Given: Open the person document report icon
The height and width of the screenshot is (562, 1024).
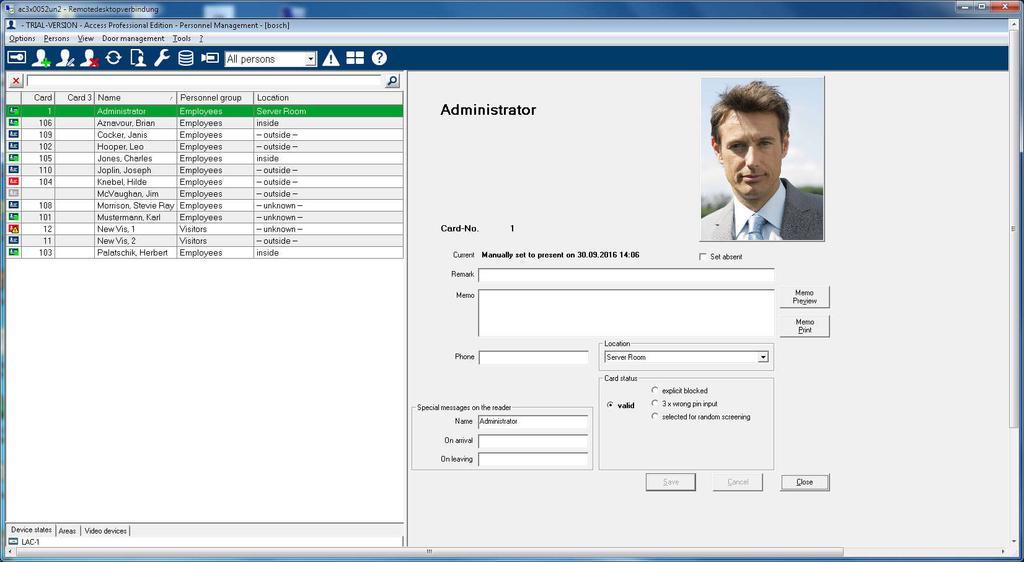Looking at the screenshot, I should click(138, 58).
